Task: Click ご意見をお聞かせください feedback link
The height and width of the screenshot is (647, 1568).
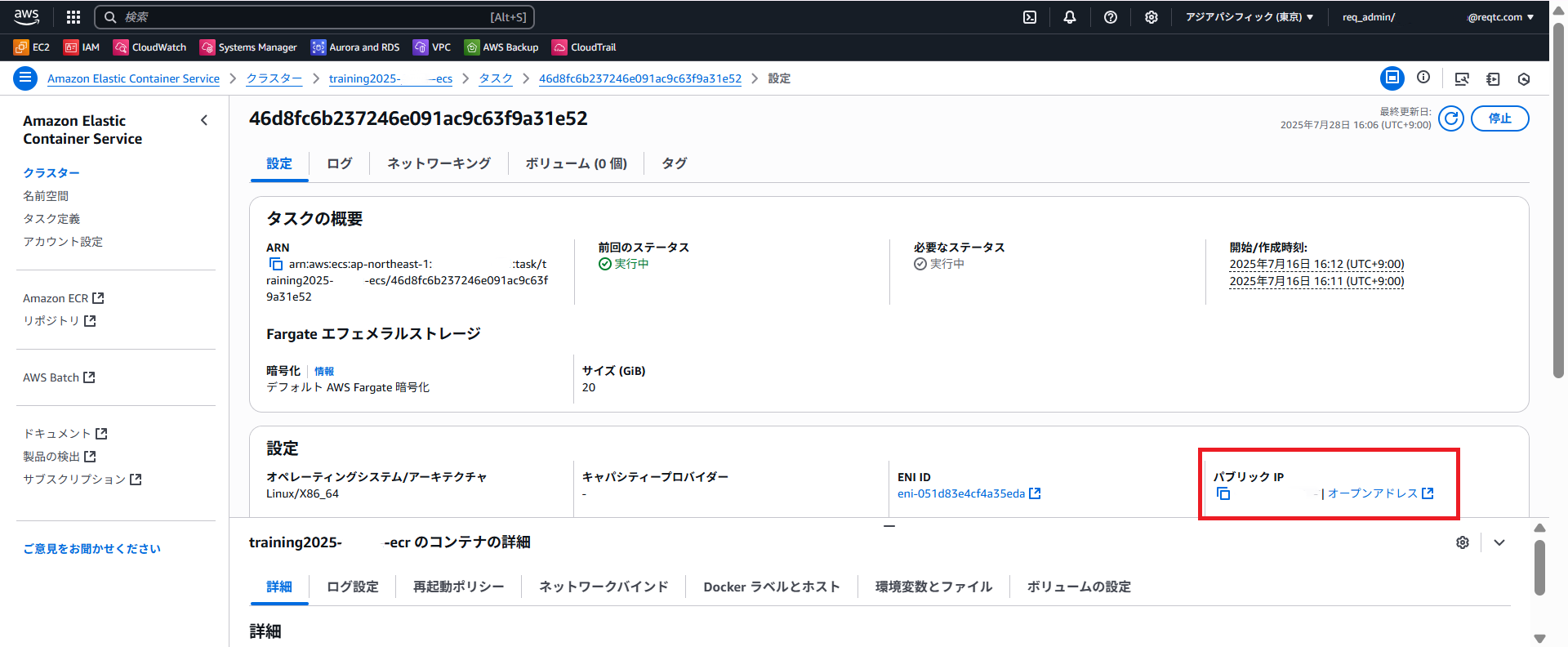Action: pos(92,549)
